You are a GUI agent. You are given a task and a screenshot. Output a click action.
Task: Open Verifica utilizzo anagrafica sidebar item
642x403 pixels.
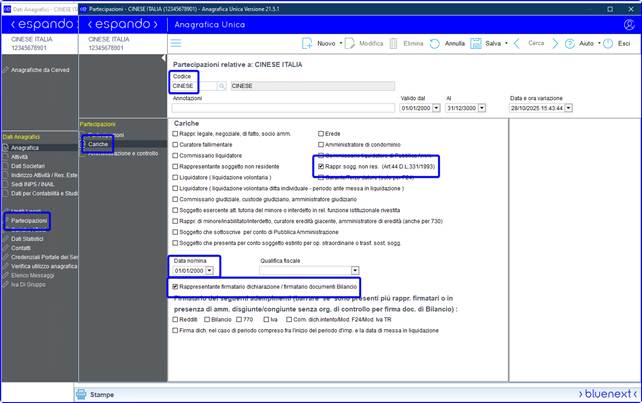pos(44,266)
